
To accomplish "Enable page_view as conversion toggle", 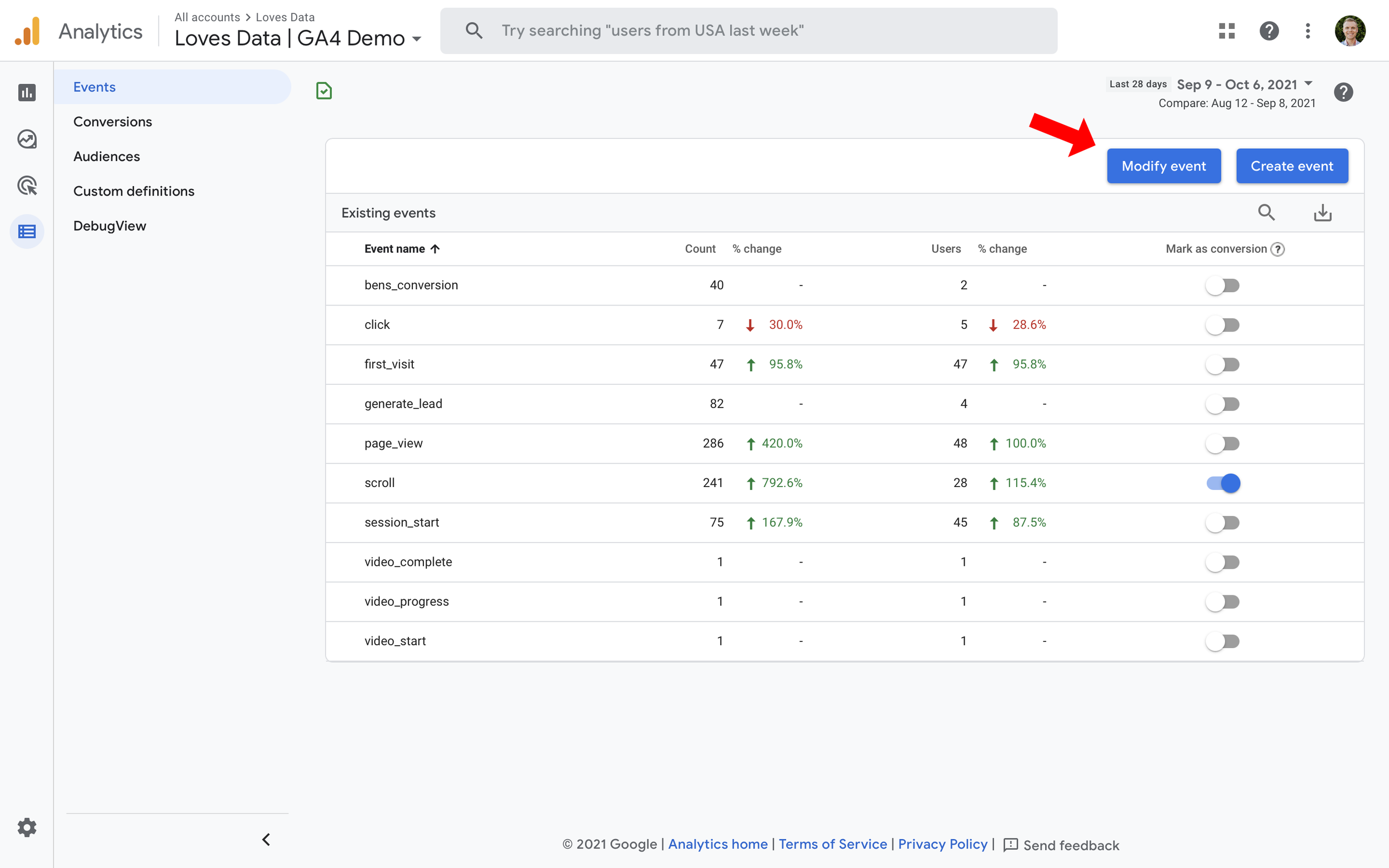I will (x=1223, y=443).
